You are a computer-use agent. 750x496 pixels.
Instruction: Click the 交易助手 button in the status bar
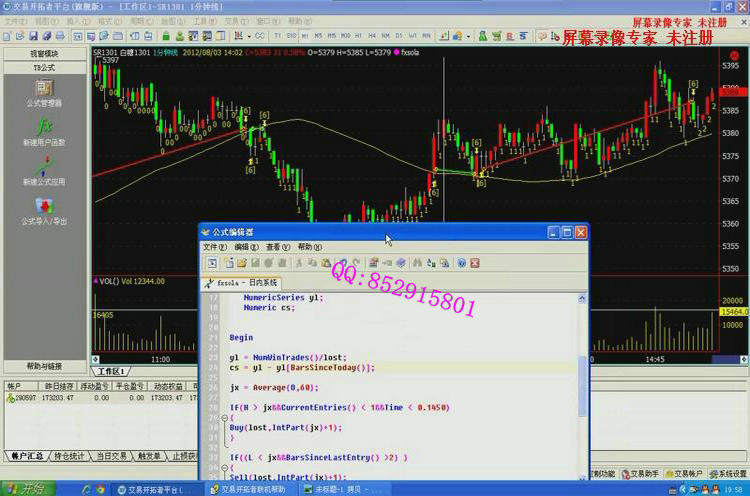click(641, 474)
